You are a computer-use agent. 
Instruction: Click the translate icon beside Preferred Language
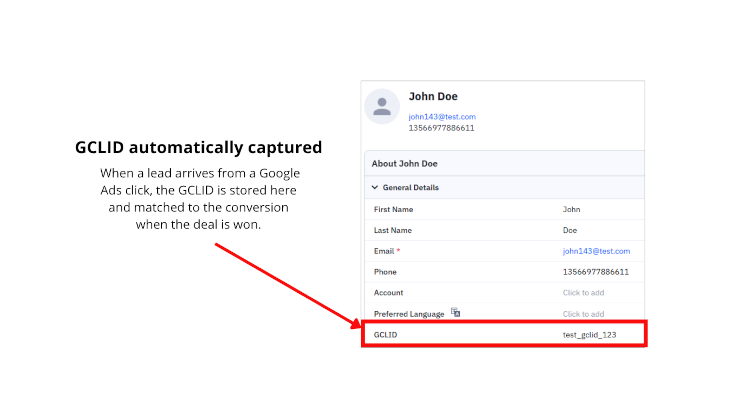click(455, 312)
